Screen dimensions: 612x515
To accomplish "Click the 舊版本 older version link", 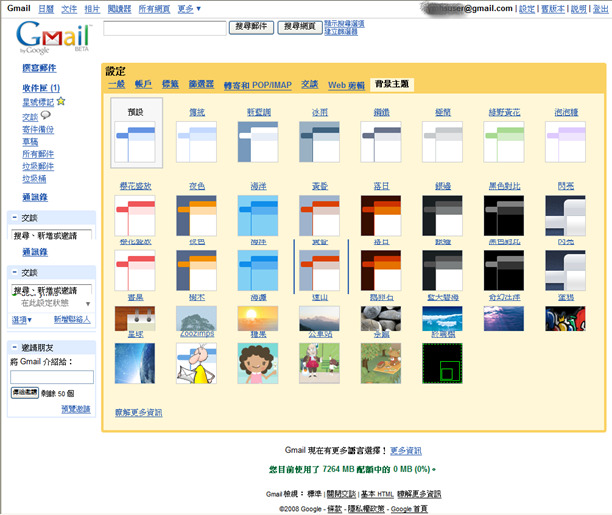I will coord(553,9).
